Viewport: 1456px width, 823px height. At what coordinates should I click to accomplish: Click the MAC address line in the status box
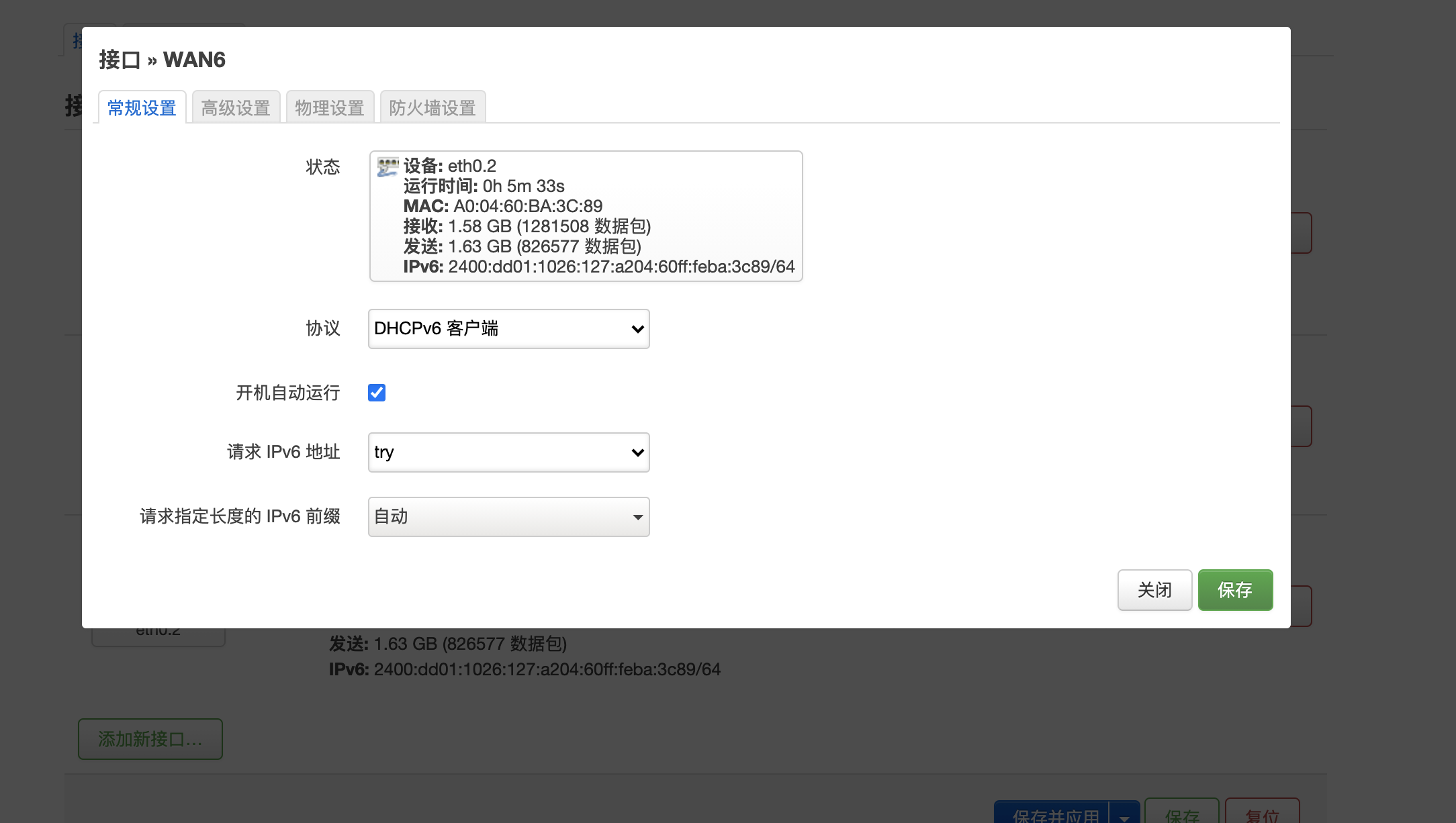click(502, 206)
